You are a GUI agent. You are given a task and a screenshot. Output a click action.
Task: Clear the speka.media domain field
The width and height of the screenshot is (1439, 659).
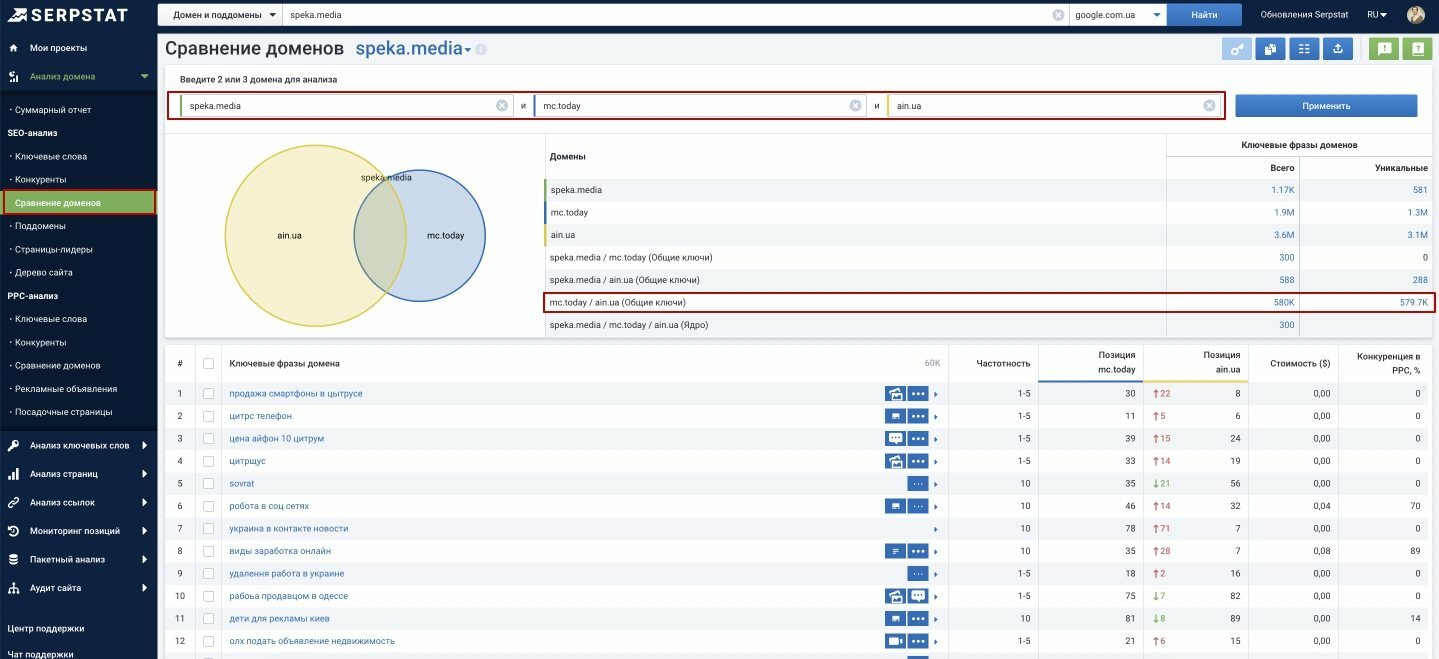pos(502,105)
